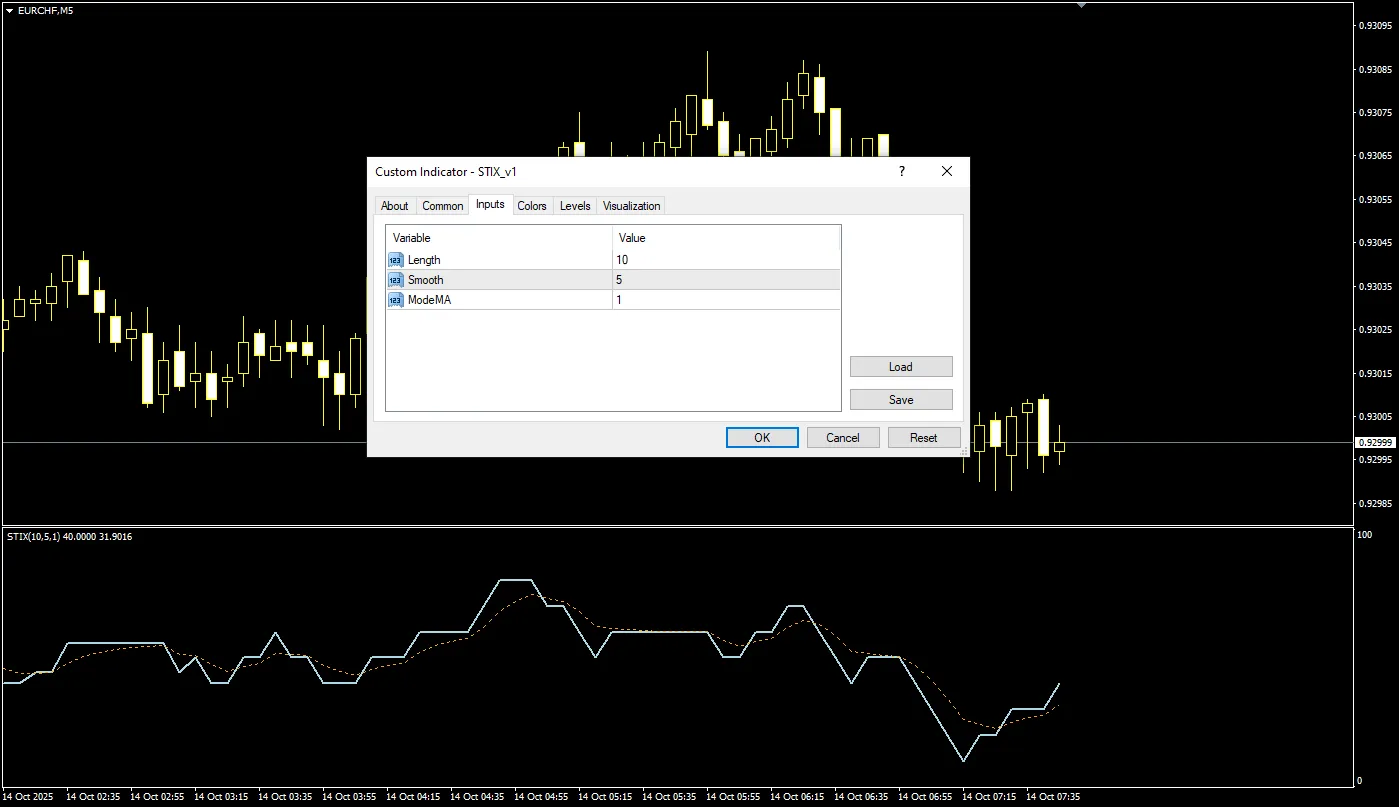Viewport: 1399px width, 807px height.
Task: Select the Length value field showing 10
Action: click(x=725, y=260)
